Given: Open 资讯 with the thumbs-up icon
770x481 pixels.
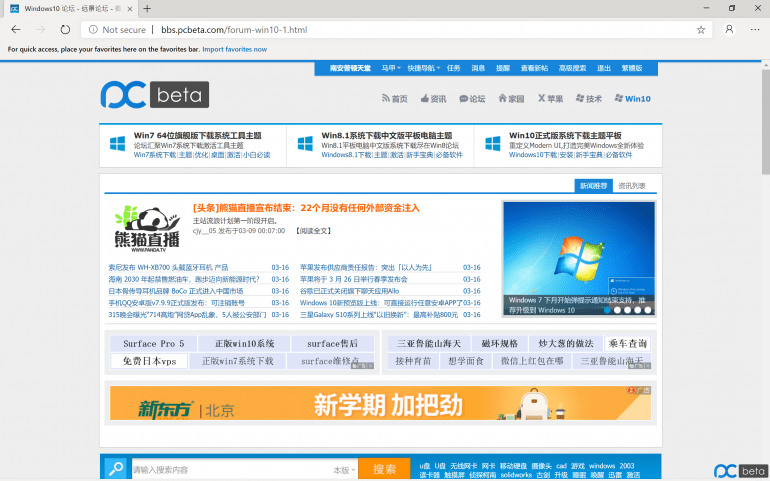Looking at the screenshot, I should click(x=433, y=99).
